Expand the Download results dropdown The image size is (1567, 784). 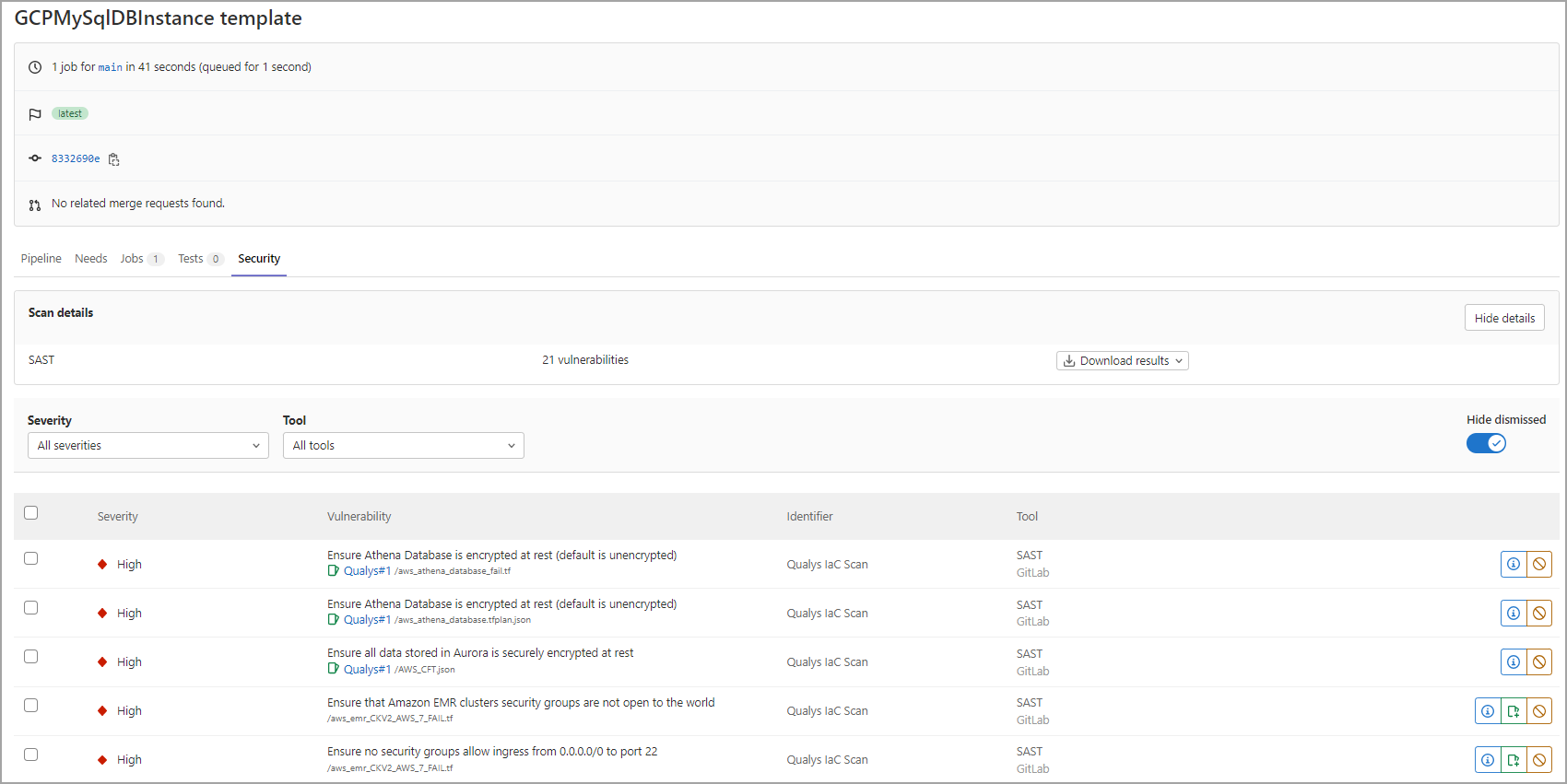coord(1123,361)
